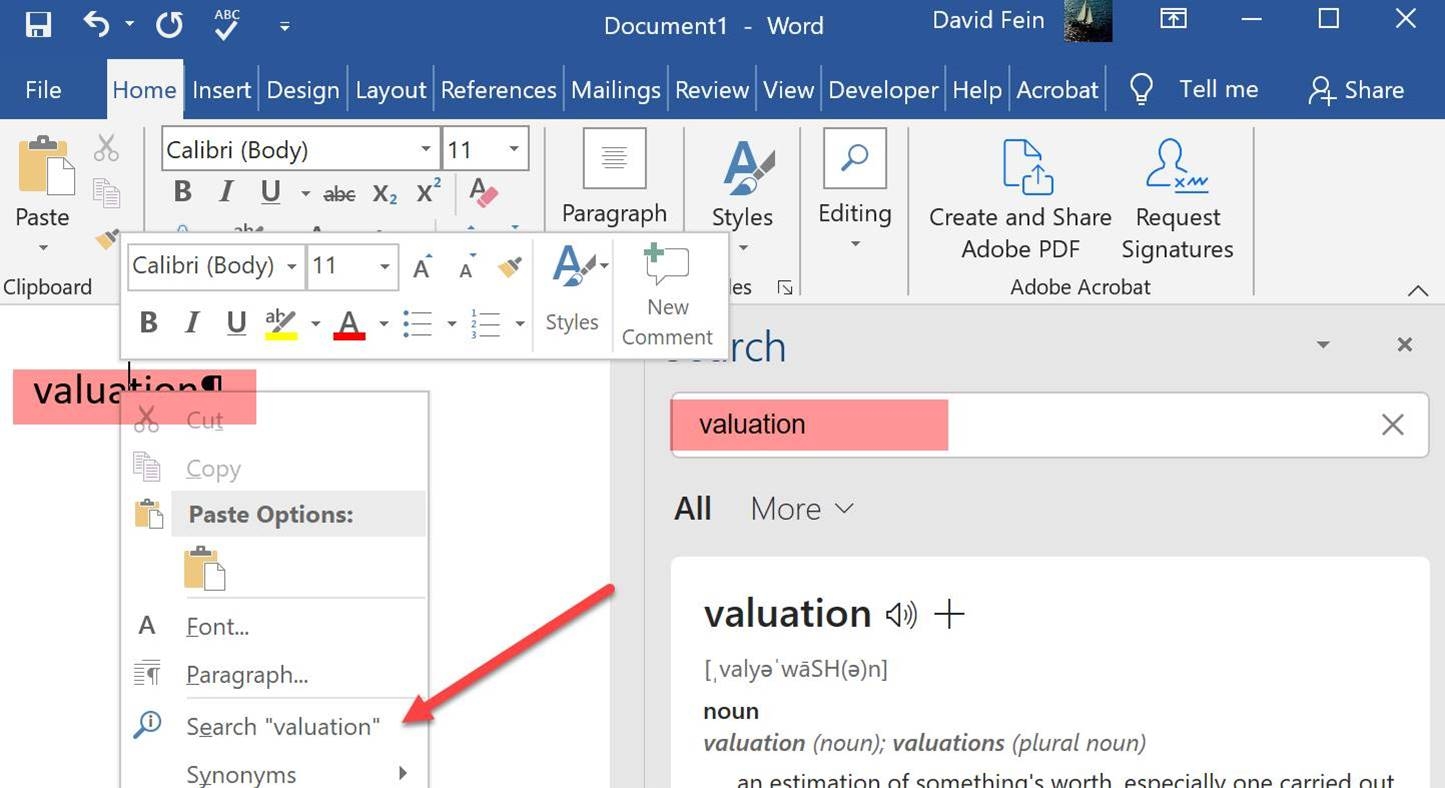The width and height of the screenshot is (1445, 788).
Task: Choose Search "valuation" from context menu
Action: (283, 726)
